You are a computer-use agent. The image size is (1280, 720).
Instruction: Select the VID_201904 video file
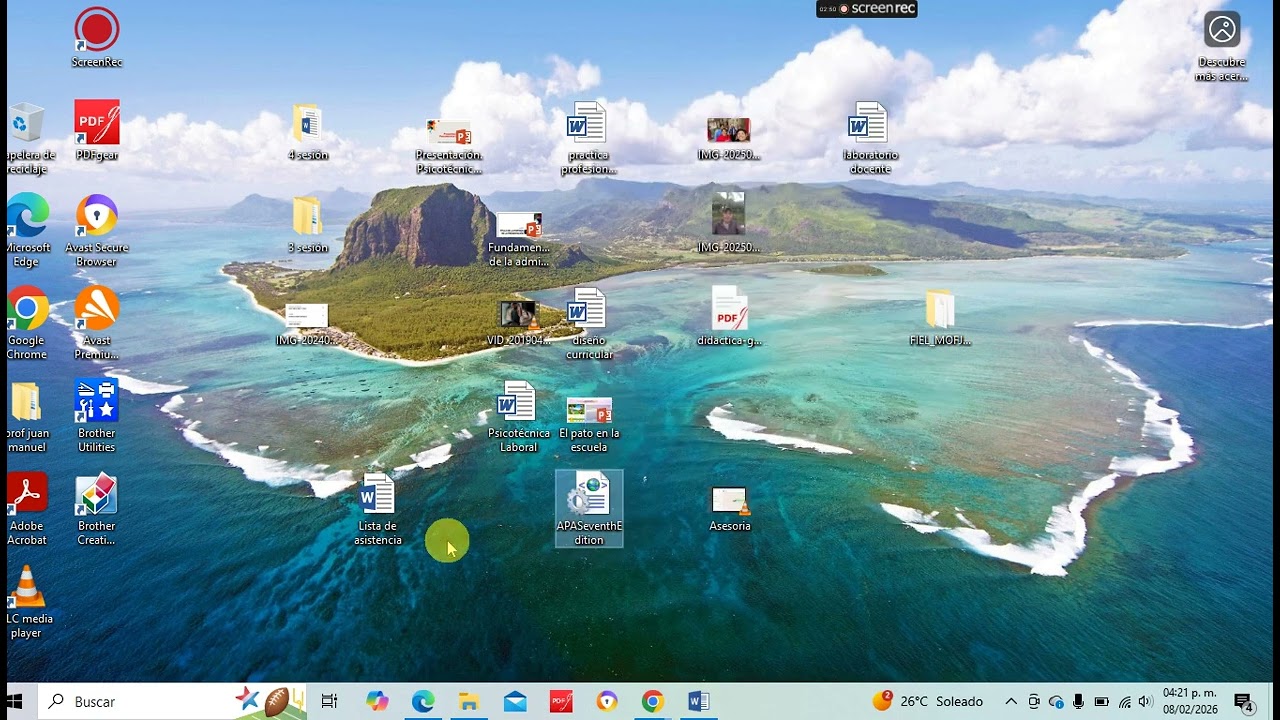click(519, 323)
